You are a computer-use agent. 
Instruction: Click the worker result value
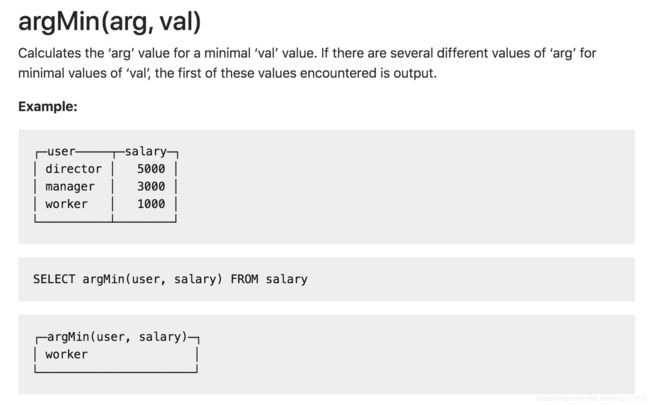(66, 355)
